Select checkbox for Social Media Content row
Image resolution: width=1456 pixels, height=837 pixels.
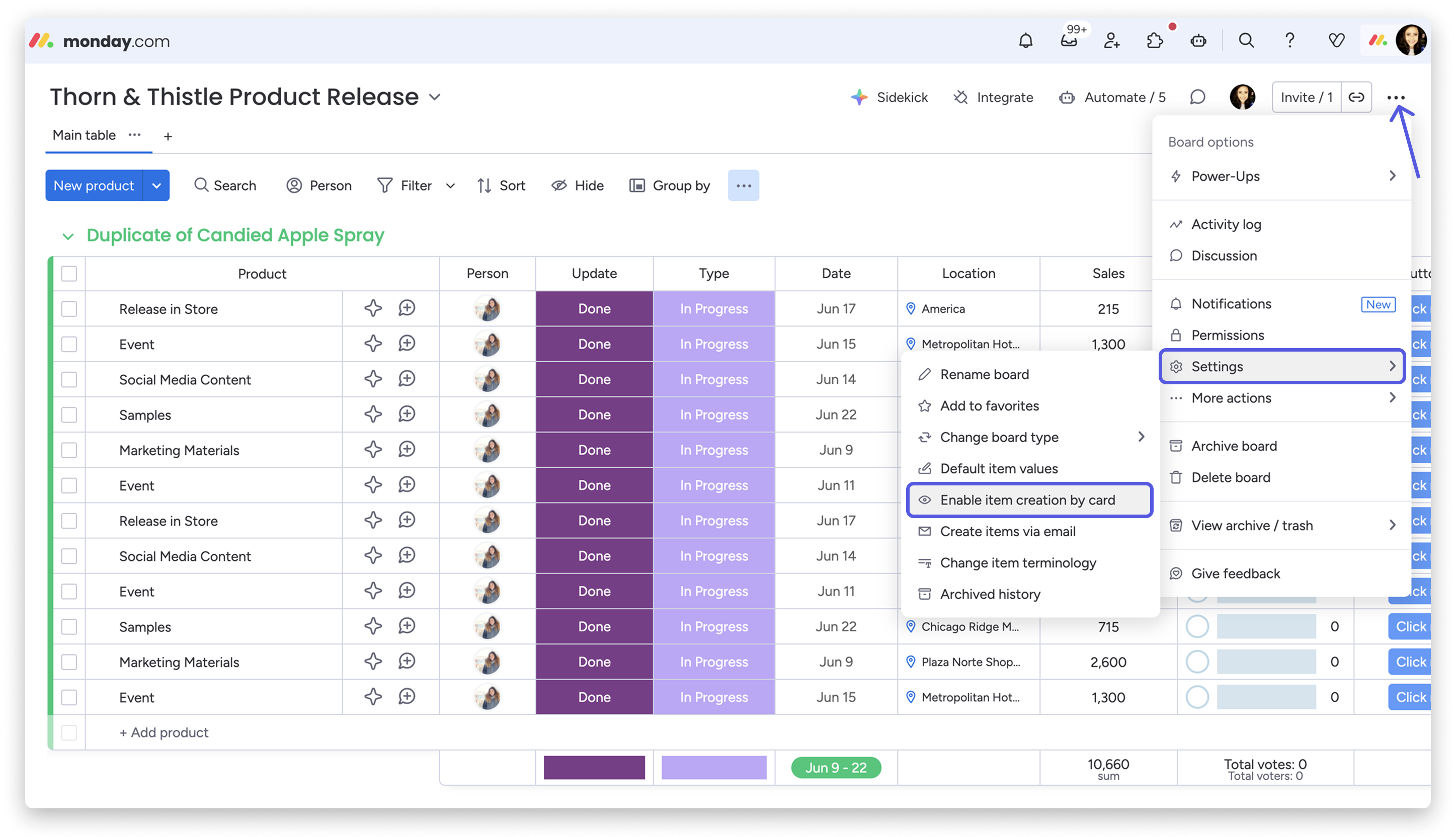pyautogui.click(x=69, y=379)
